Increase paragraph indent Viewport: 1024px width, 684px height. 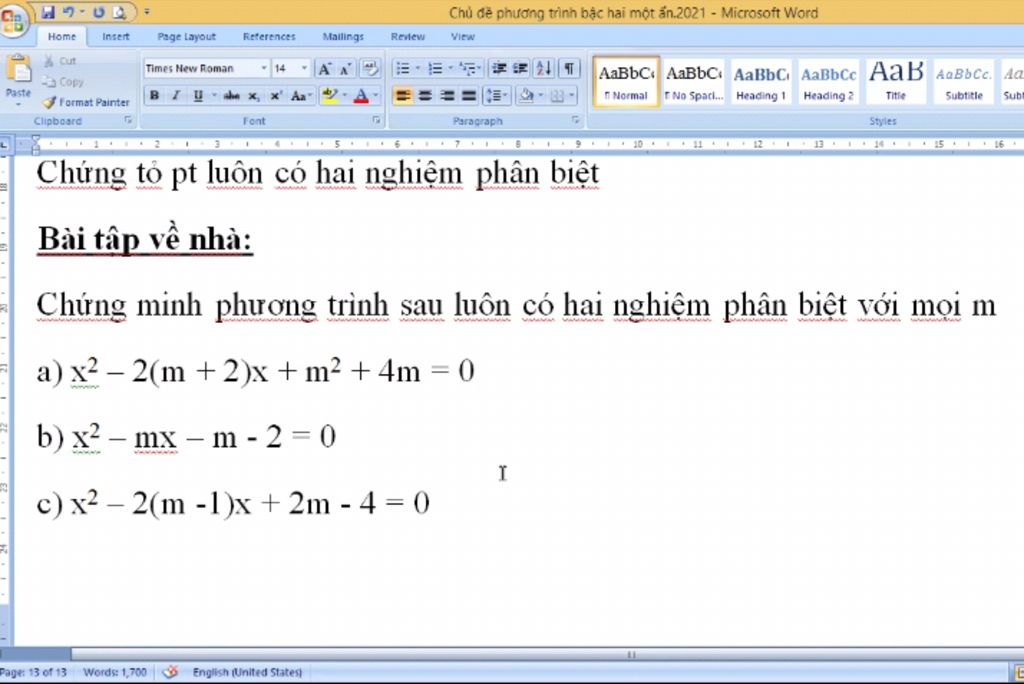point(520,69)
